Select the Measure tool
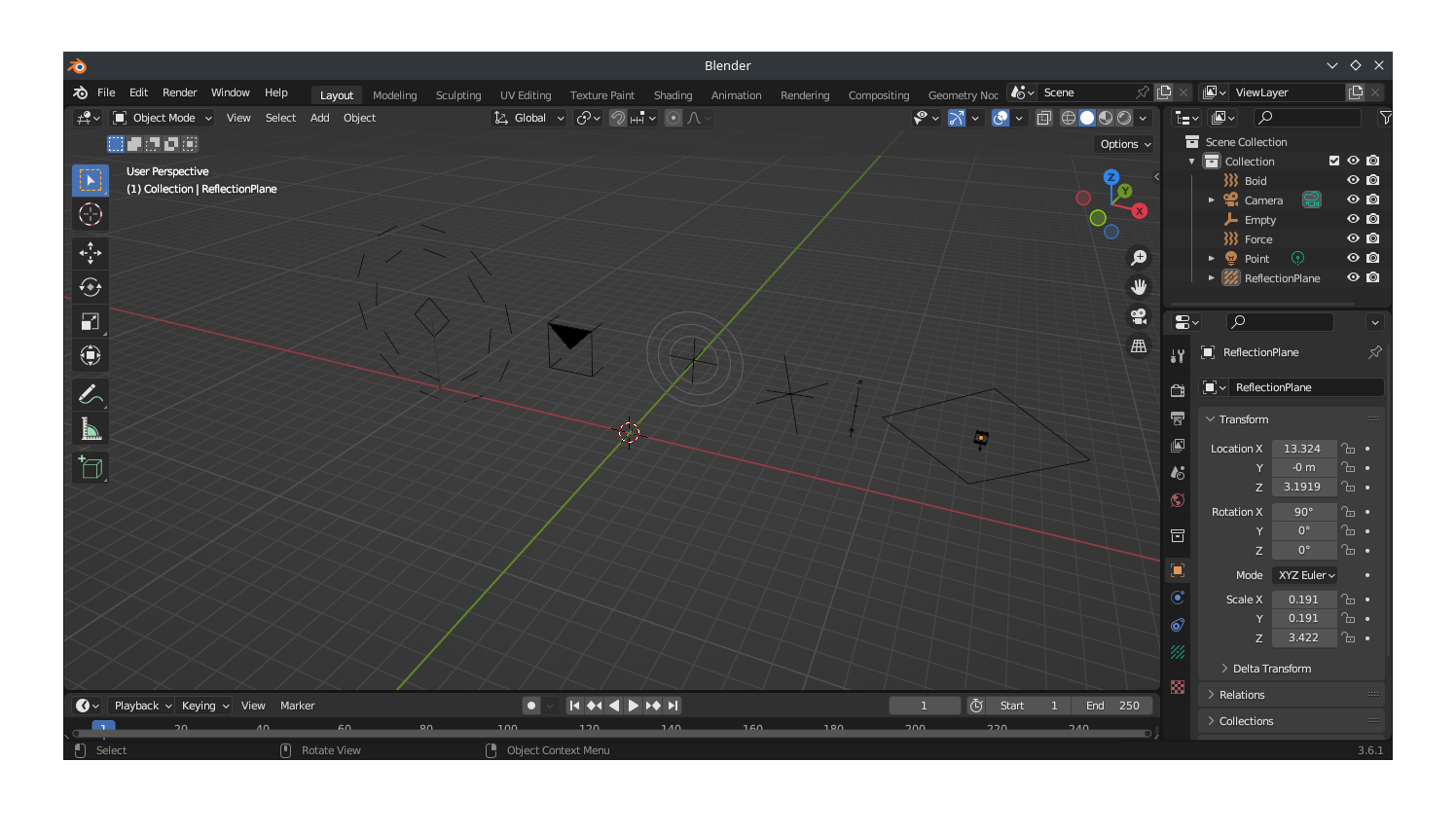The width and height of the screenshot is (1456, 835). coord(90,427)
